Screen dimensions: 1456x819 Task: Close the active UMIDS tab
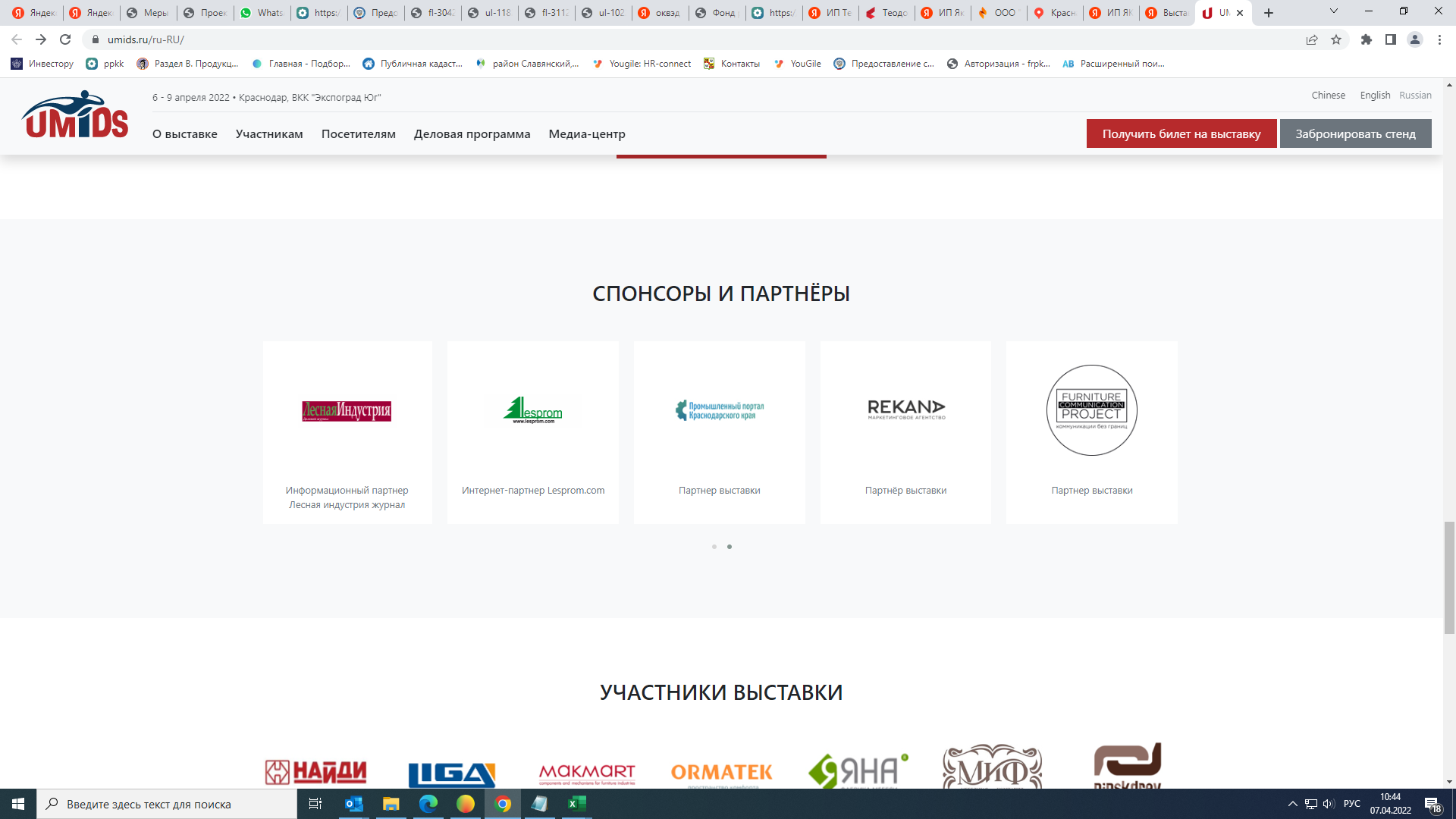[1240, 13]
